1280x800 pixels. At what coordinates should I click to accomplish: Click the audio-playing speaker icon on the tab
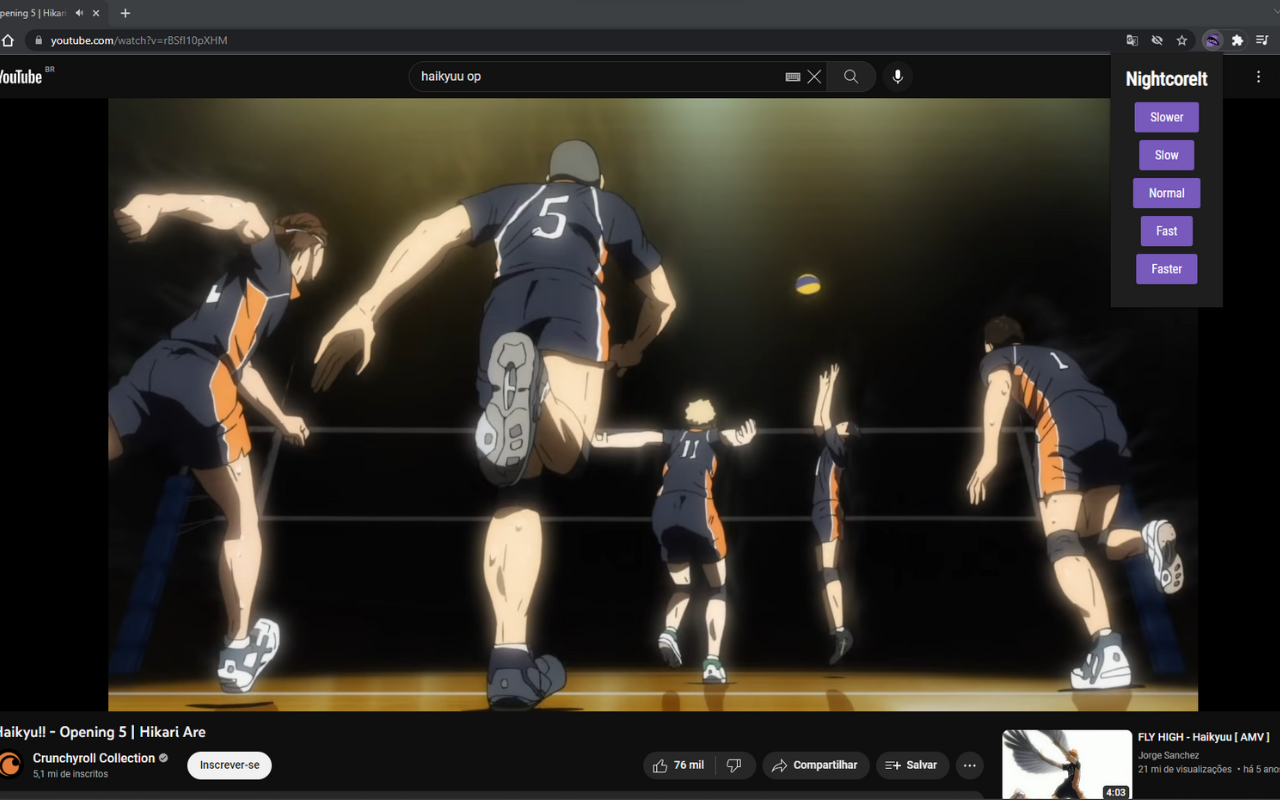pos(79,13)
